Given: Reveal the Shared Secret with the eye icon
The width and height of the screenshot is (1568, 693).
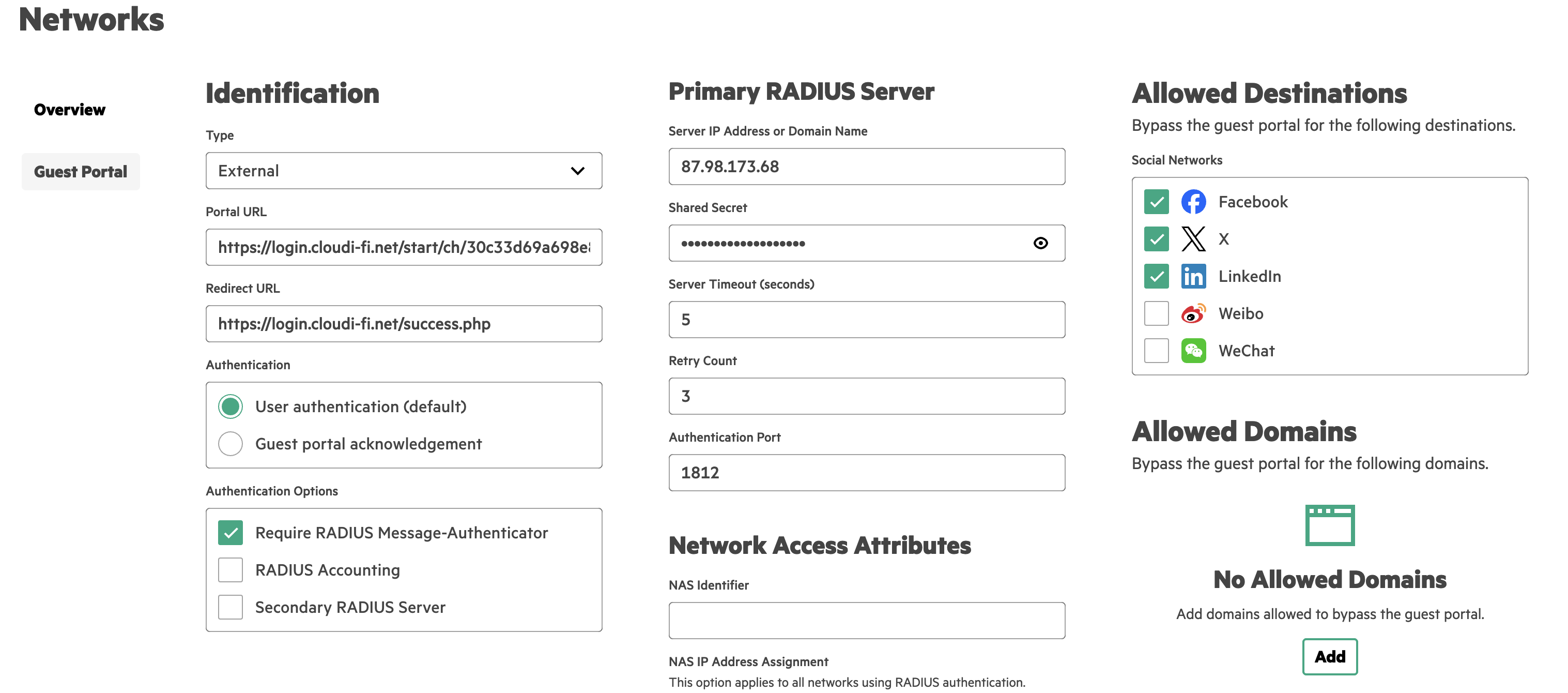Looking at the screenshot, I should coord(1040,243).
